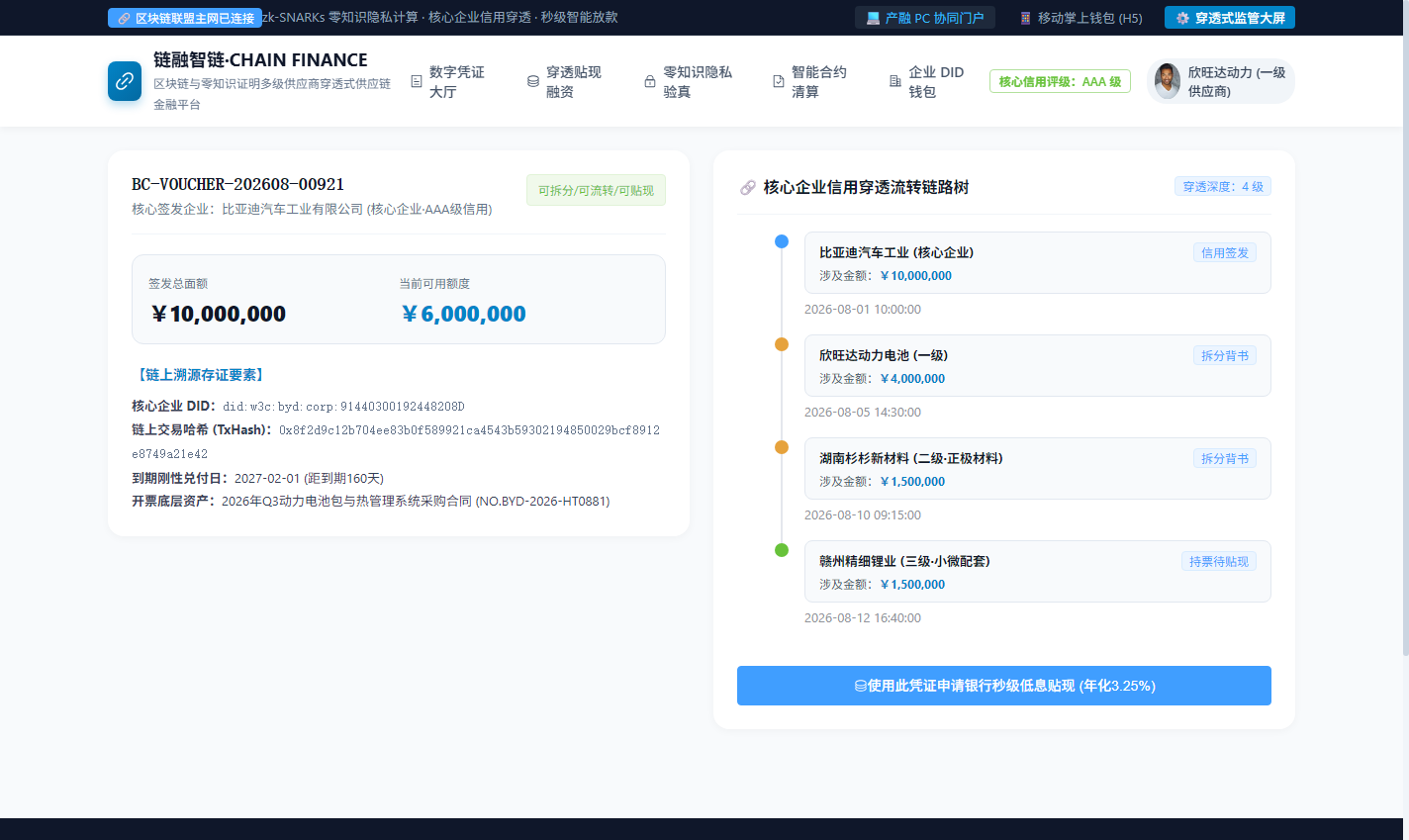
Task: Select the blue 比亚迪 timeline node dot
Action: pyautogui.click(x=782, y=241)
